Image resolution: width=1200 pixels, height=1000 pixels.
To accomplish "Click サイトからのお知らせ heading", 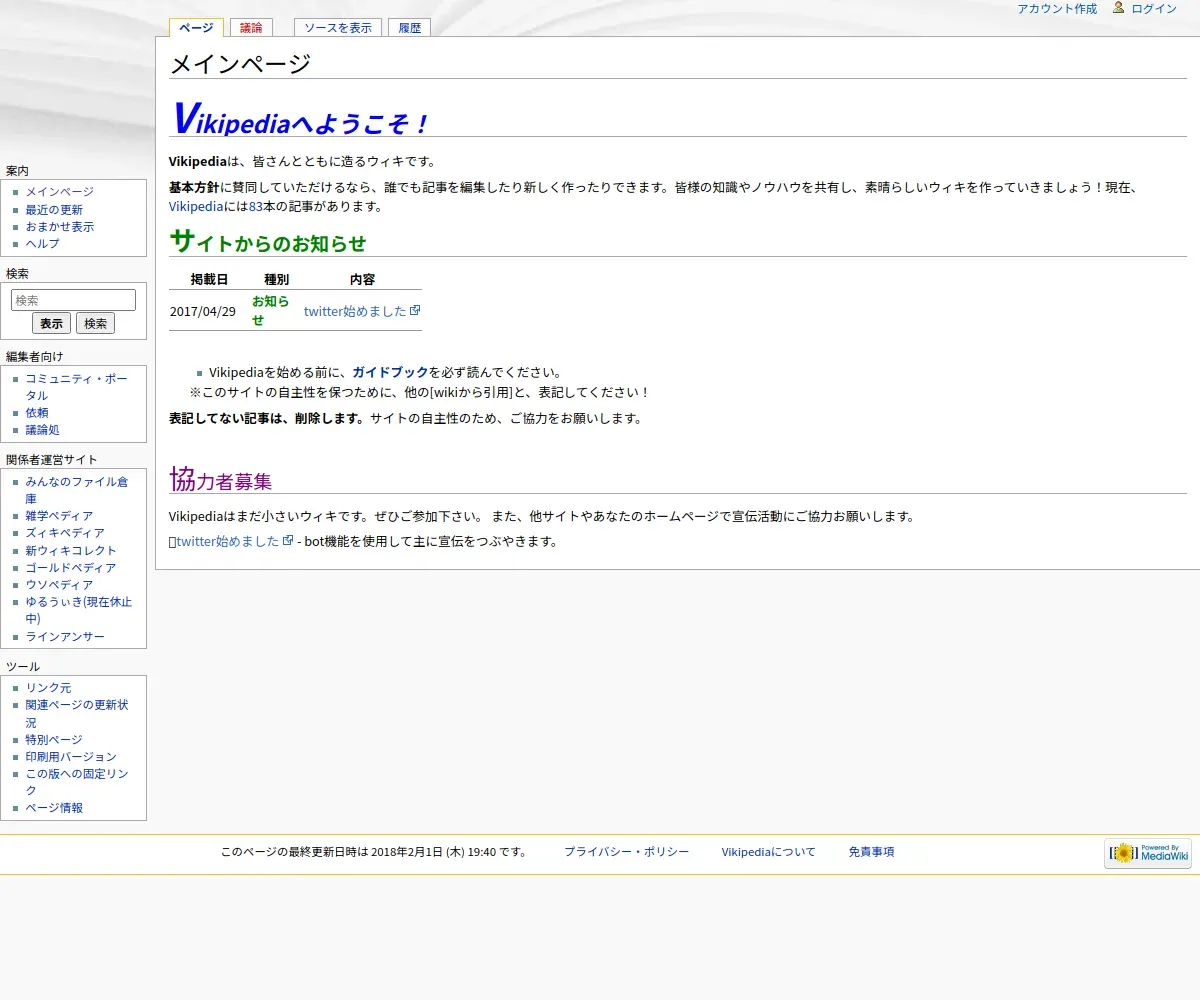I will pyautogui.click(x=268, y=241).
